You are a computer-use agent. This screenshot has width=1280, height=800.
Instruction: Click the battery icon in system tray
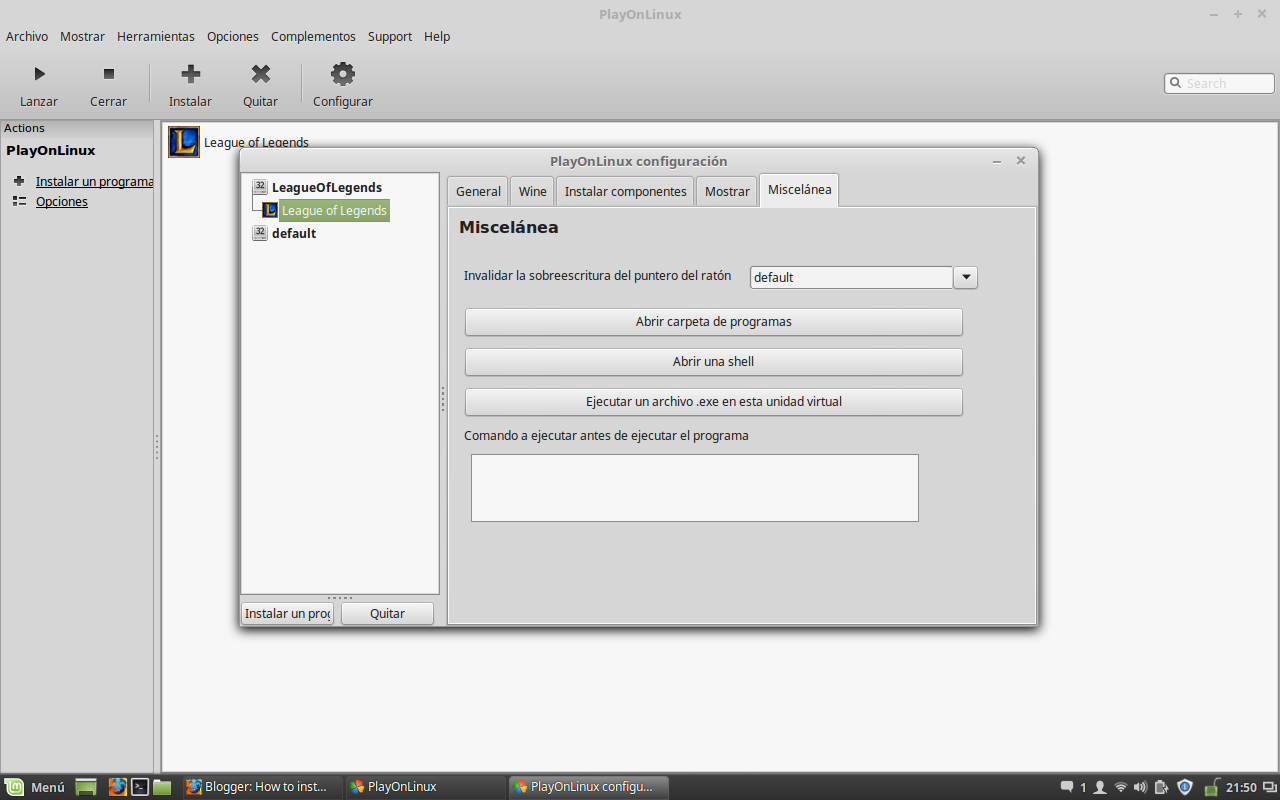click(x=1161, y=787)
